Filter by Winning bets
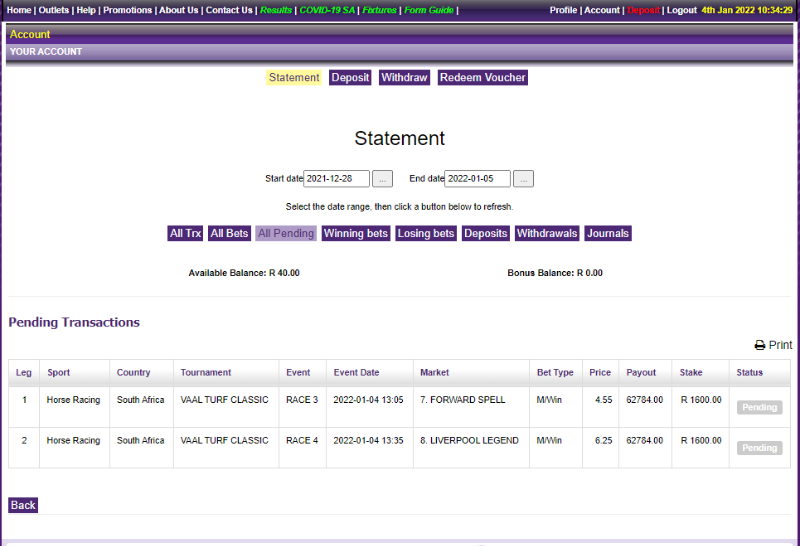 pos(355,234)
